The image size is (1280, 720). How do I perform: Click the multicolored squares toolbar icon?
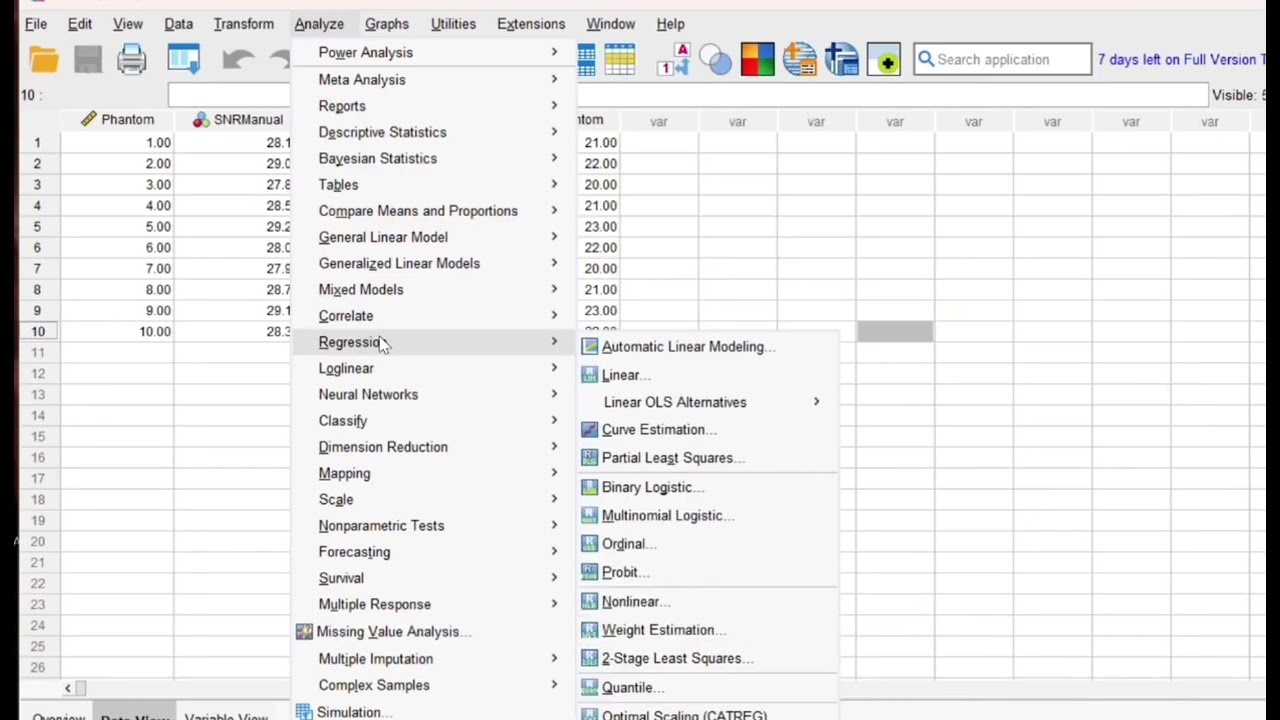point(757,60)
